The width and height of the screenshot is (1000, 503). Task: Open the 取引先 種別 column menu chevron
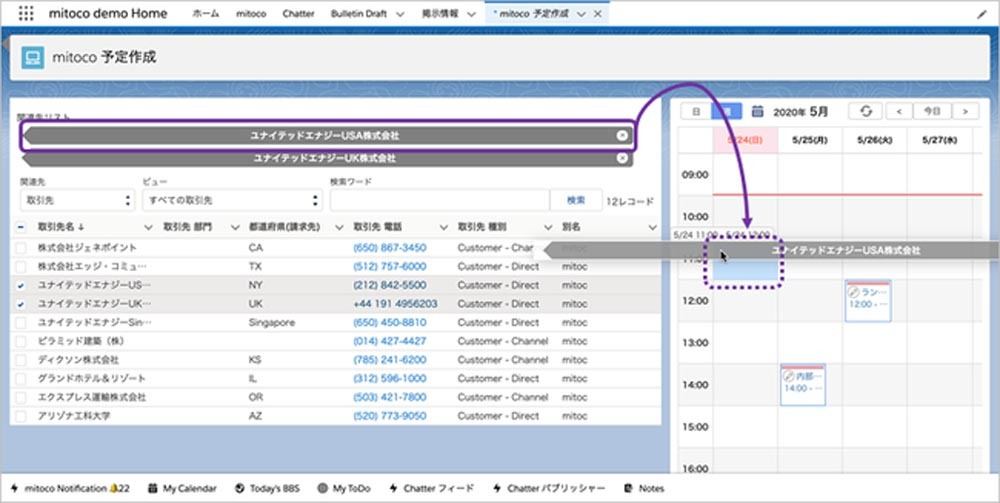click(548, 227)
